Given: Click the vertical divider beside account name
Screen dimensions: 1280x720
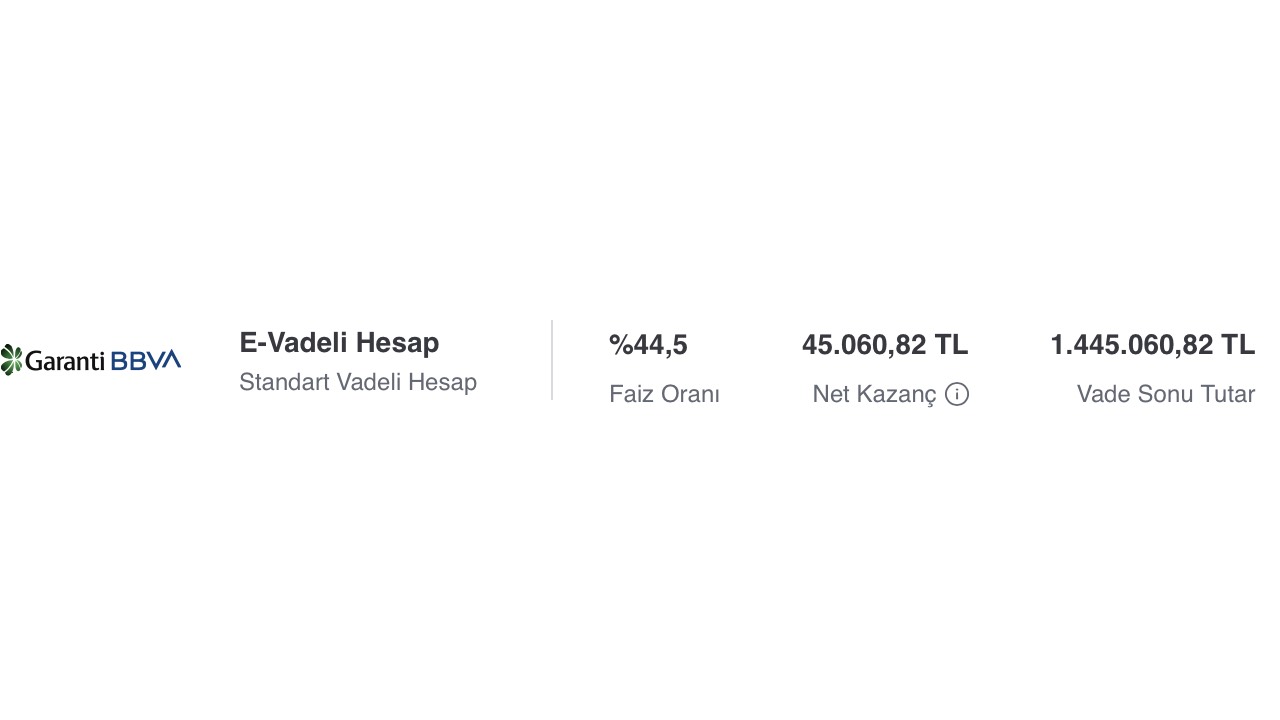Looking at the screenshot, I should coord(552,360).
